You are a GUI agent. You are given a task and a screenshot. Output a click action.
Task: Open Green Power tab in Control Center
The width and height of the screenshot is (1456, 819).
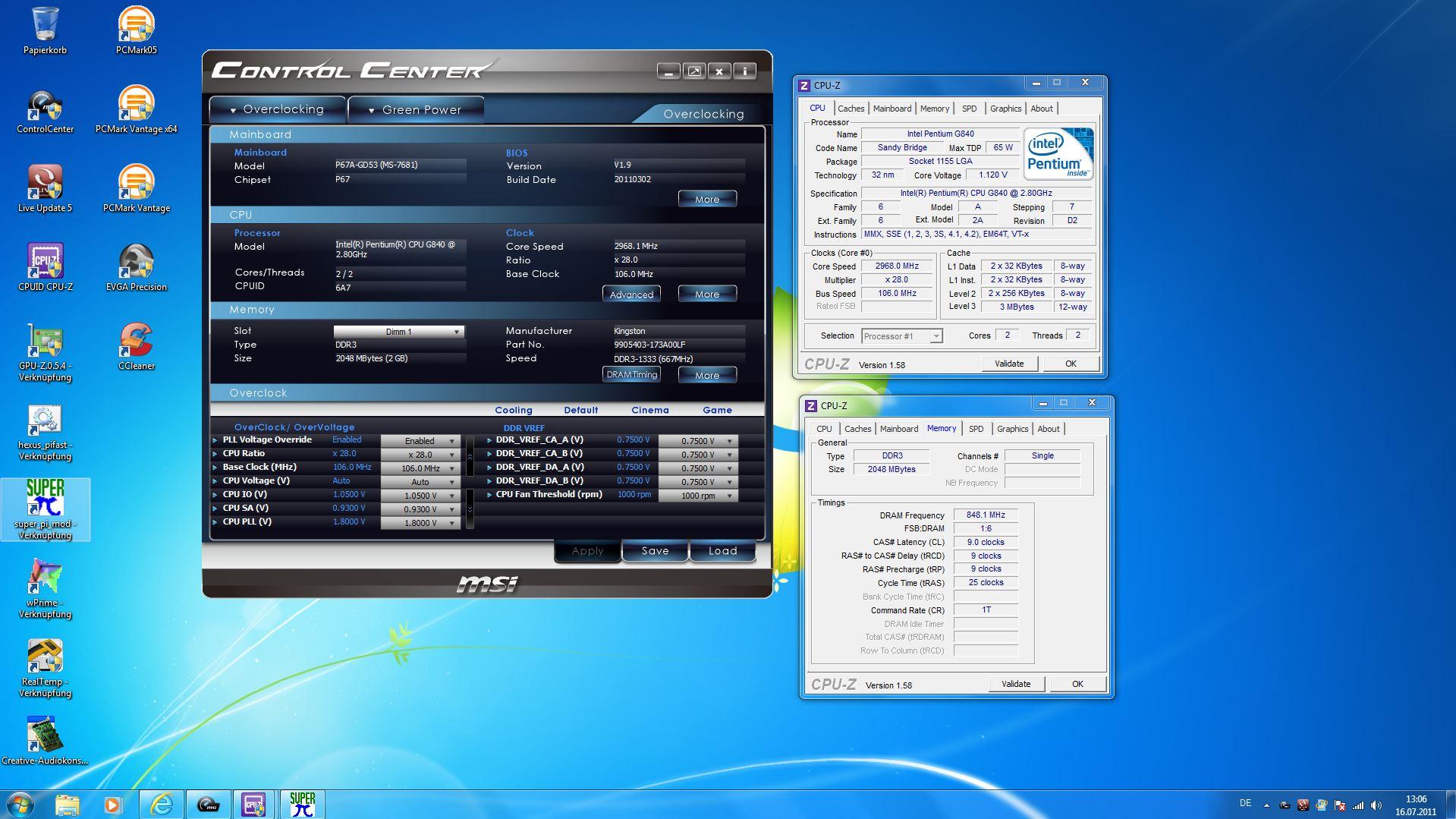[416, 109]
